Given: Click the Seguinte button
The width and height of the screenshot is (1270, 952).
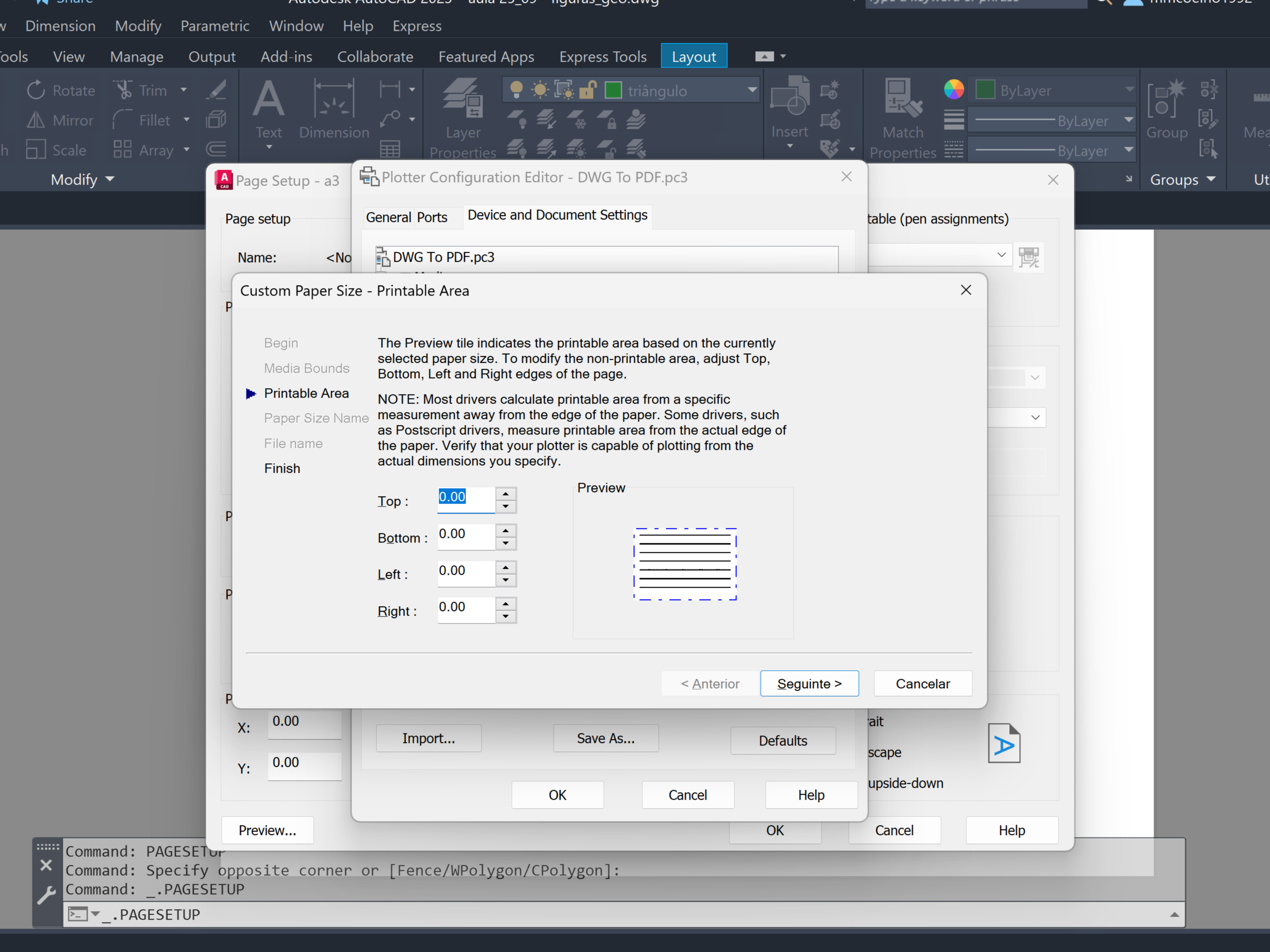Looking at the screenshot, I should (809, 683).
